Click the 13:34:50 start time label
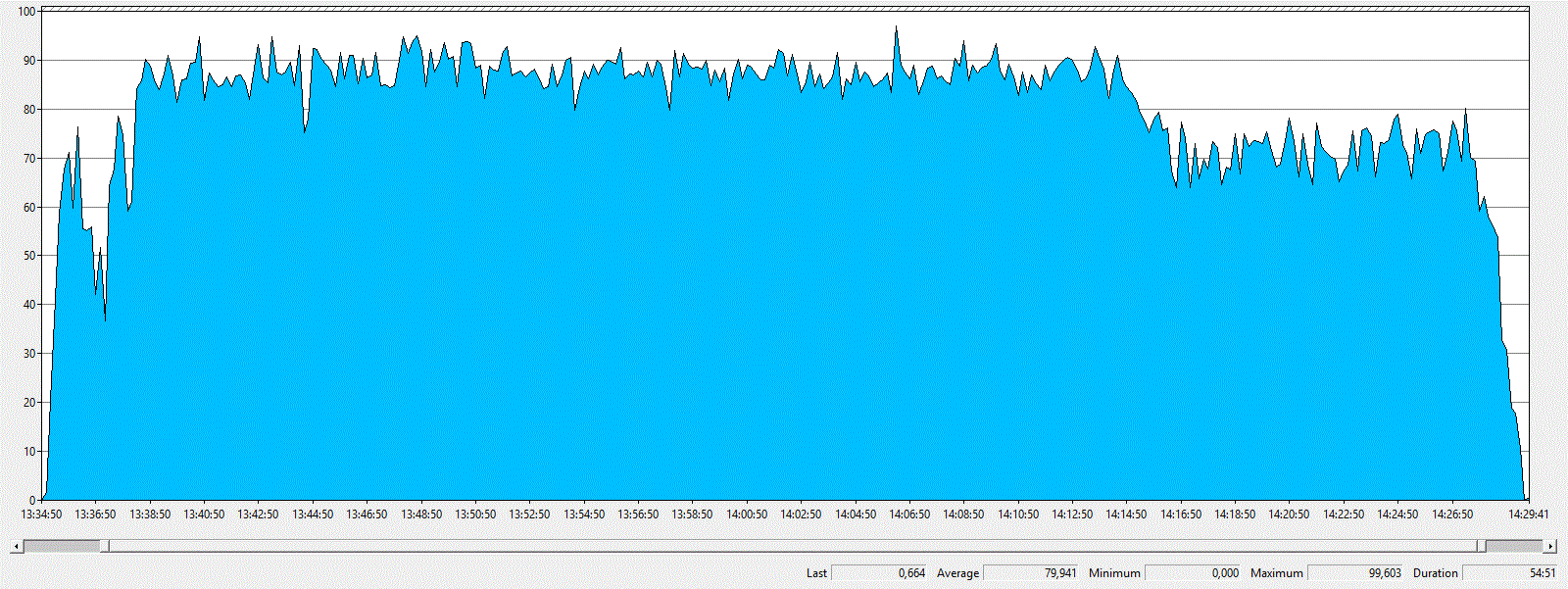 [42, 515]
